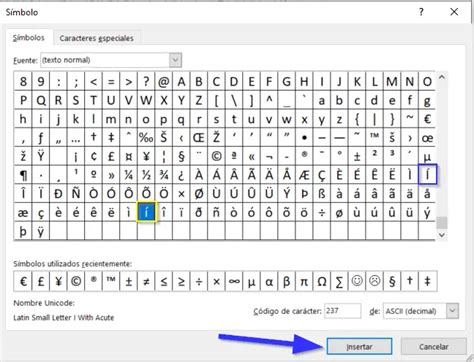Screen dimensions: 474x362
Task: Click the Cancelar button
Action: (434, 346)
